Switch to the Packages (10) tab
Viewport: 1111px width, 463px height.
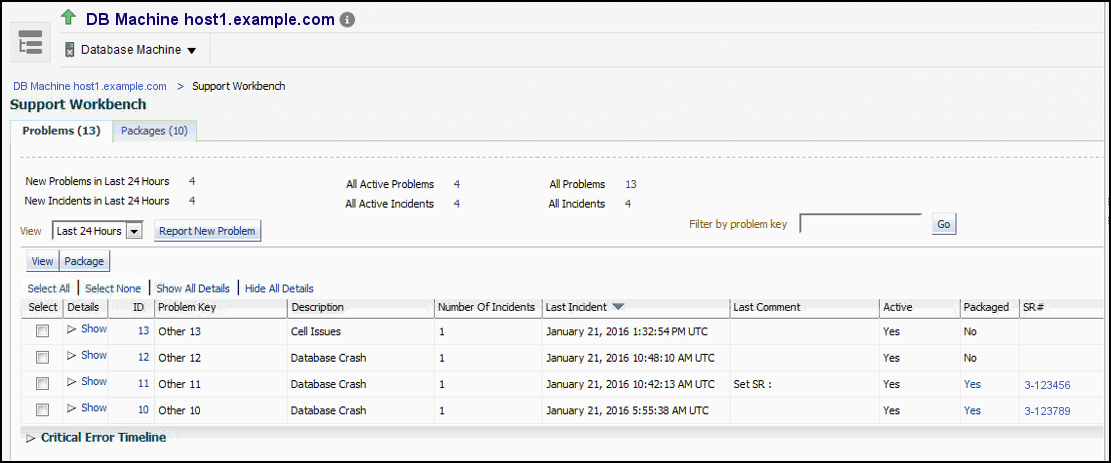(x=154, y=131)
